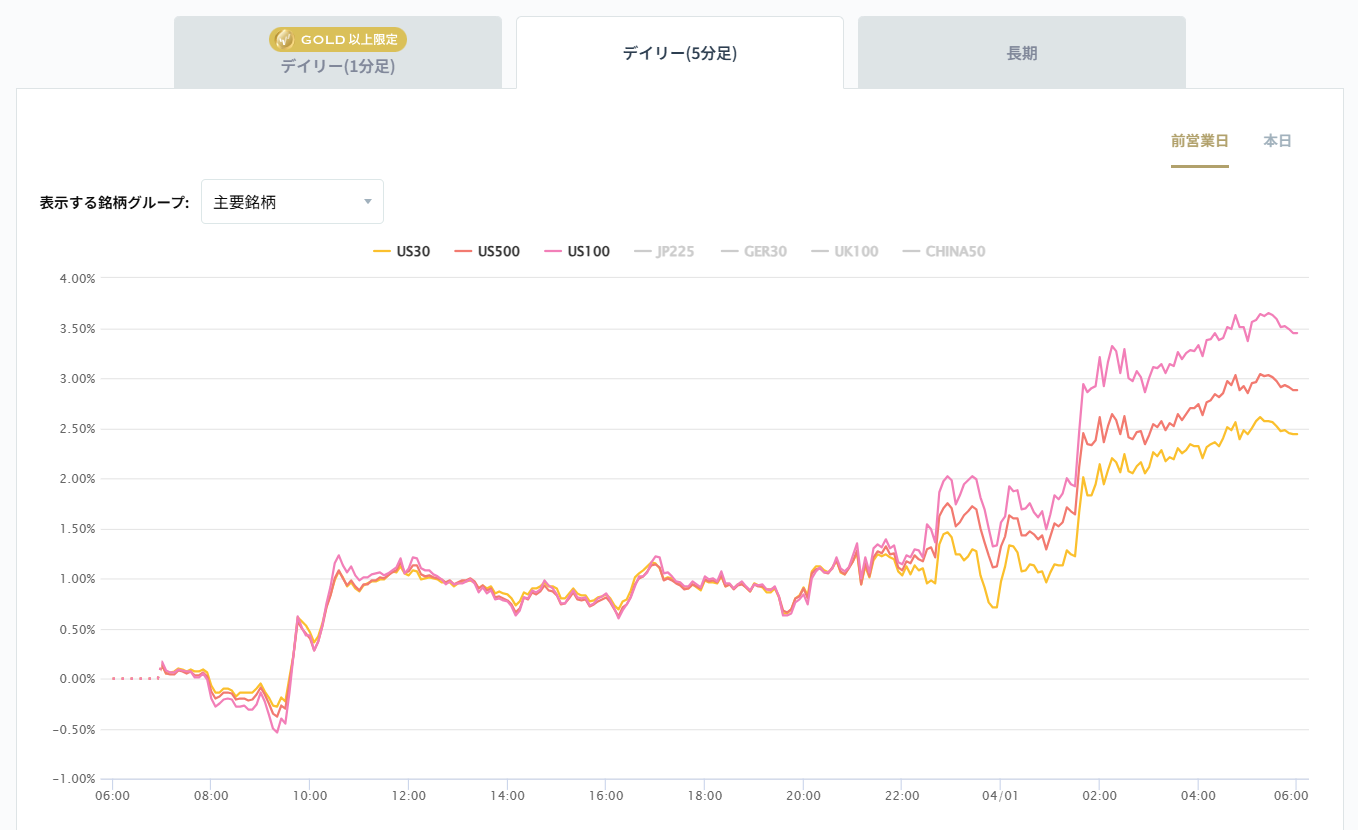Click the gray line marker beside JP225
Image resolution: width=1358 pixels, height=830 pixels.
click(x=642, y=252)
